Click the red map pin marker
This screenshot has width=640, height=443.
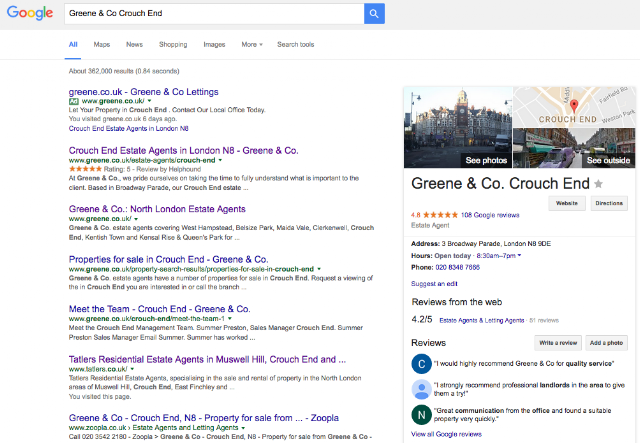pyautogui.click(x=574, y=106)
